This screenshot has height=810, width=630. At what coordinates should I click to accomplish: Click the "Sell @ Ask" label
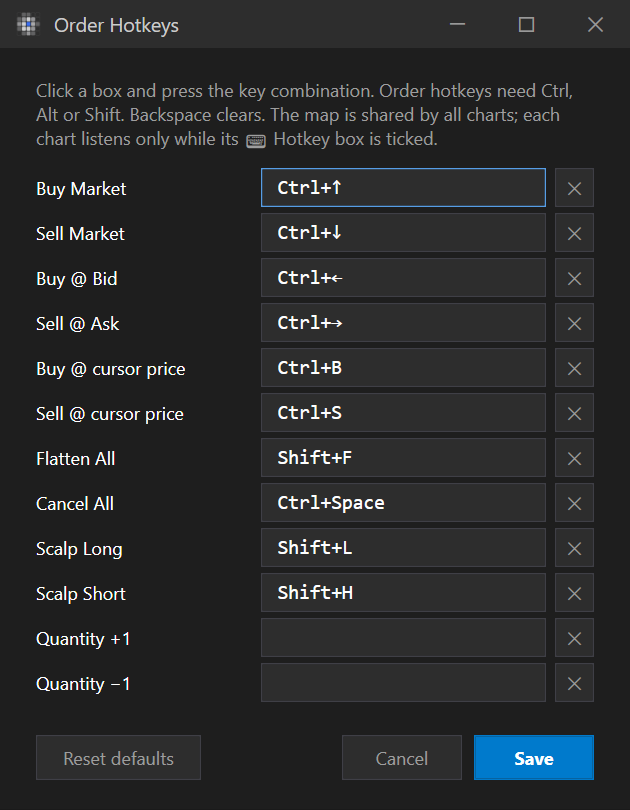77,323
